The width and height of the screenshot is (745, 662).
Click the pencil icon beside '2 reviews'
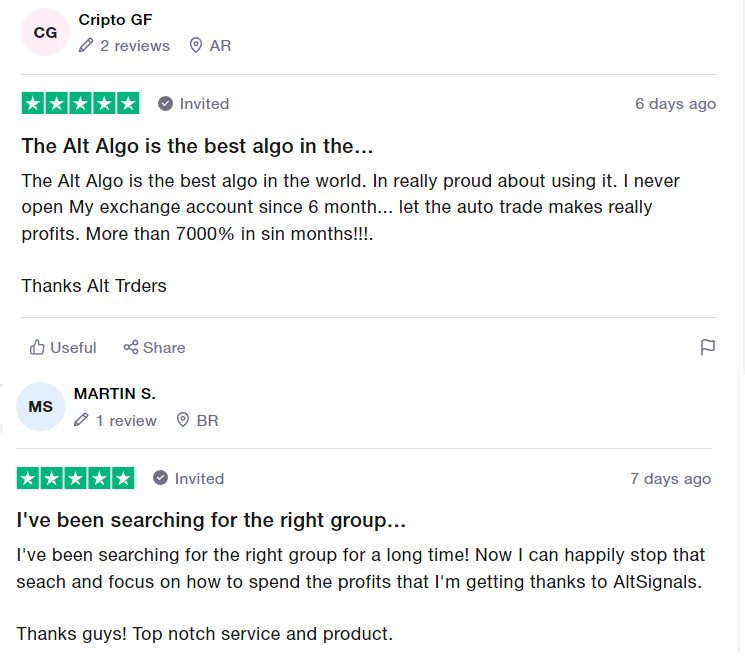point(86,46)
